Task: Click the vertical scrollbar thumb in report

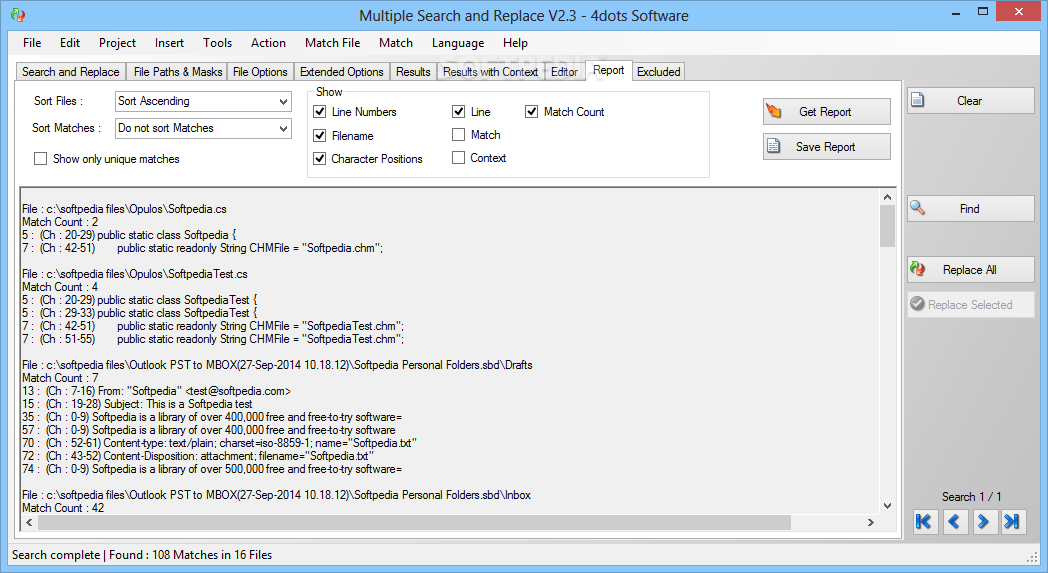Action: (x=887, y=226)
